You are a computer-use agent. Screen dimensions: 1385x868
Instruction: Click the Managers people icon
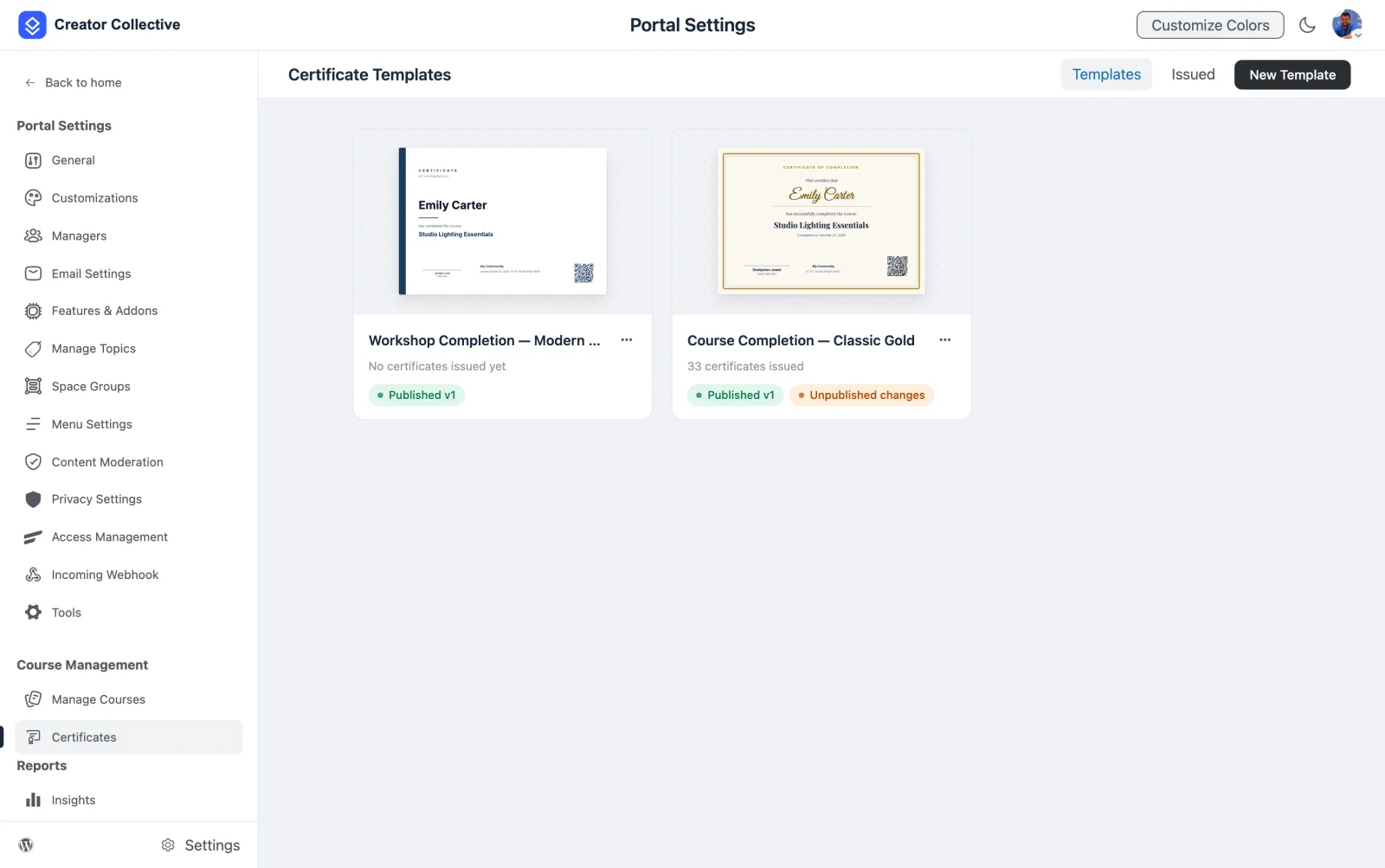pos(33,235)
